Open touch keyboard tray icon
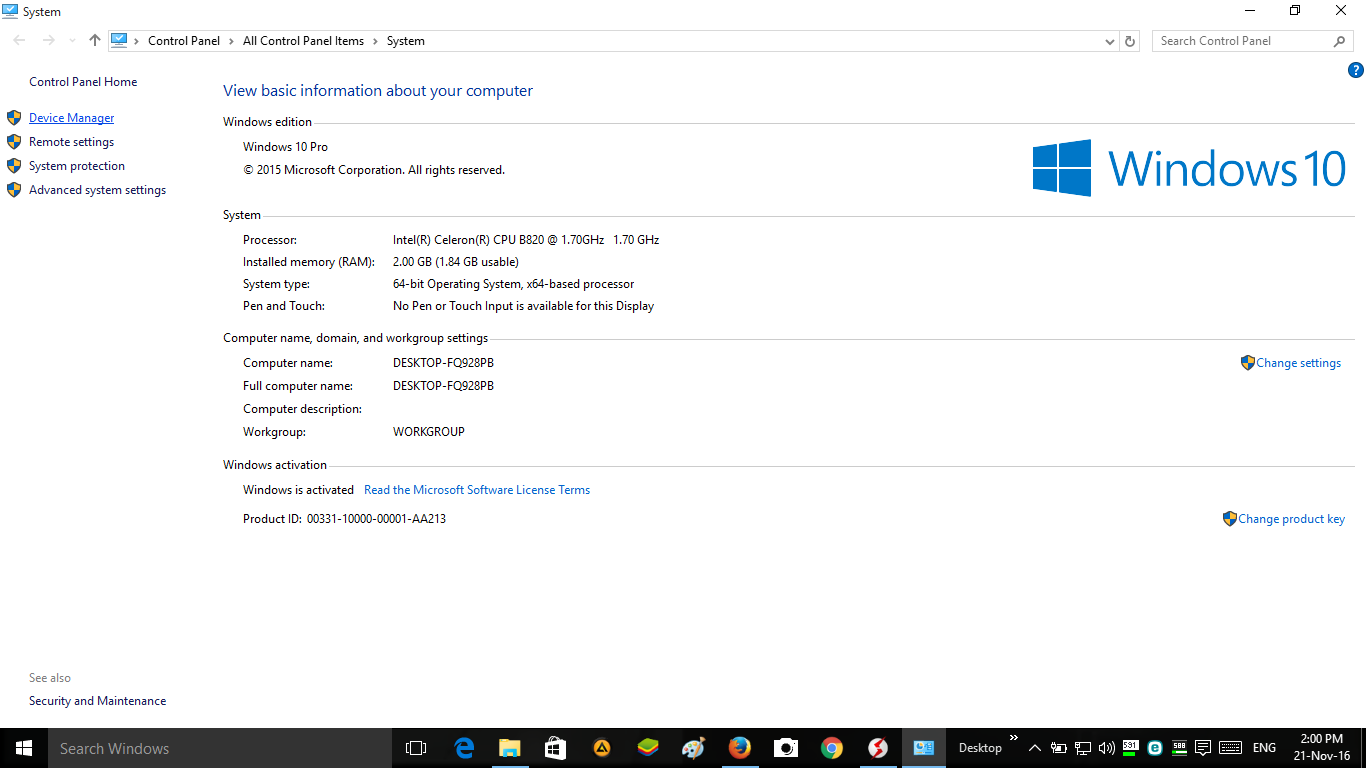The height and width of the screenshot is (768, 1366). (x=1231, y=748)
